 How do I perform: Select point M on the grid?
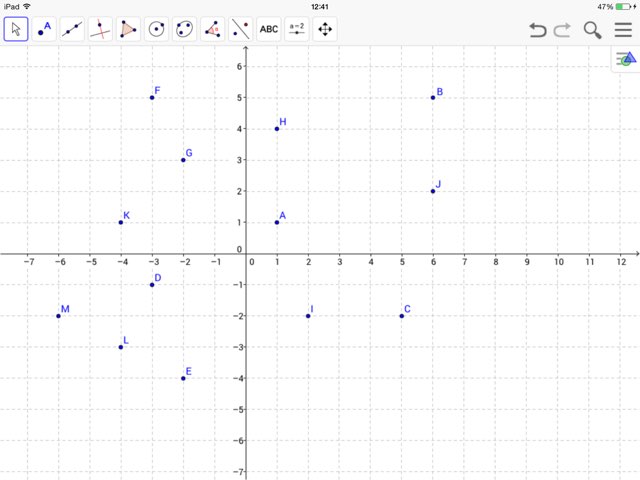58,316
